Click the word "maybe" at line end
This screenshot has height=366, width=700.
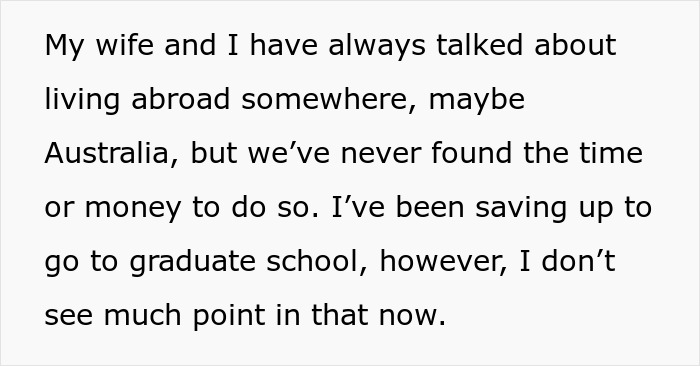coord(476,99)
